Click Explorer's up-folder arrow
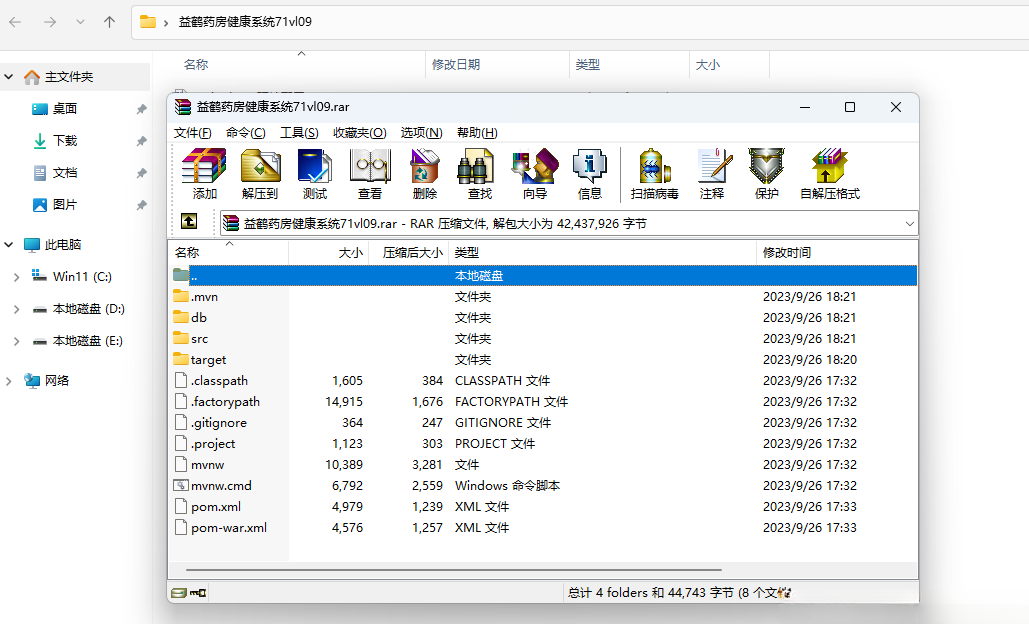Screen dimensions: 1029x624 110,22
